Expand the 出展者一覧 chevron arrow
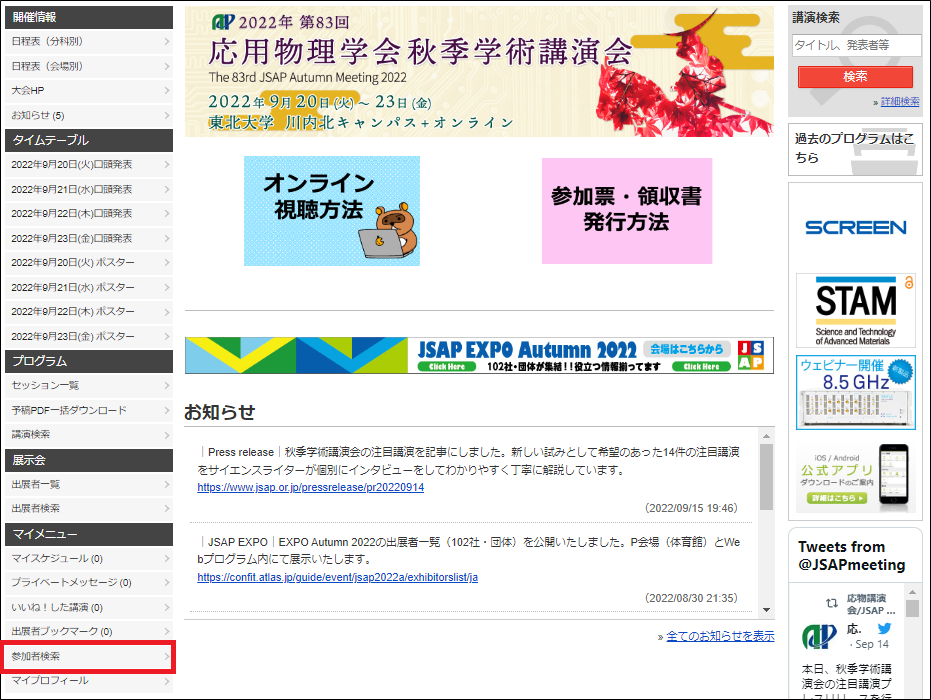This screenshot has width=931, height=700. click(x=166, y=484)
